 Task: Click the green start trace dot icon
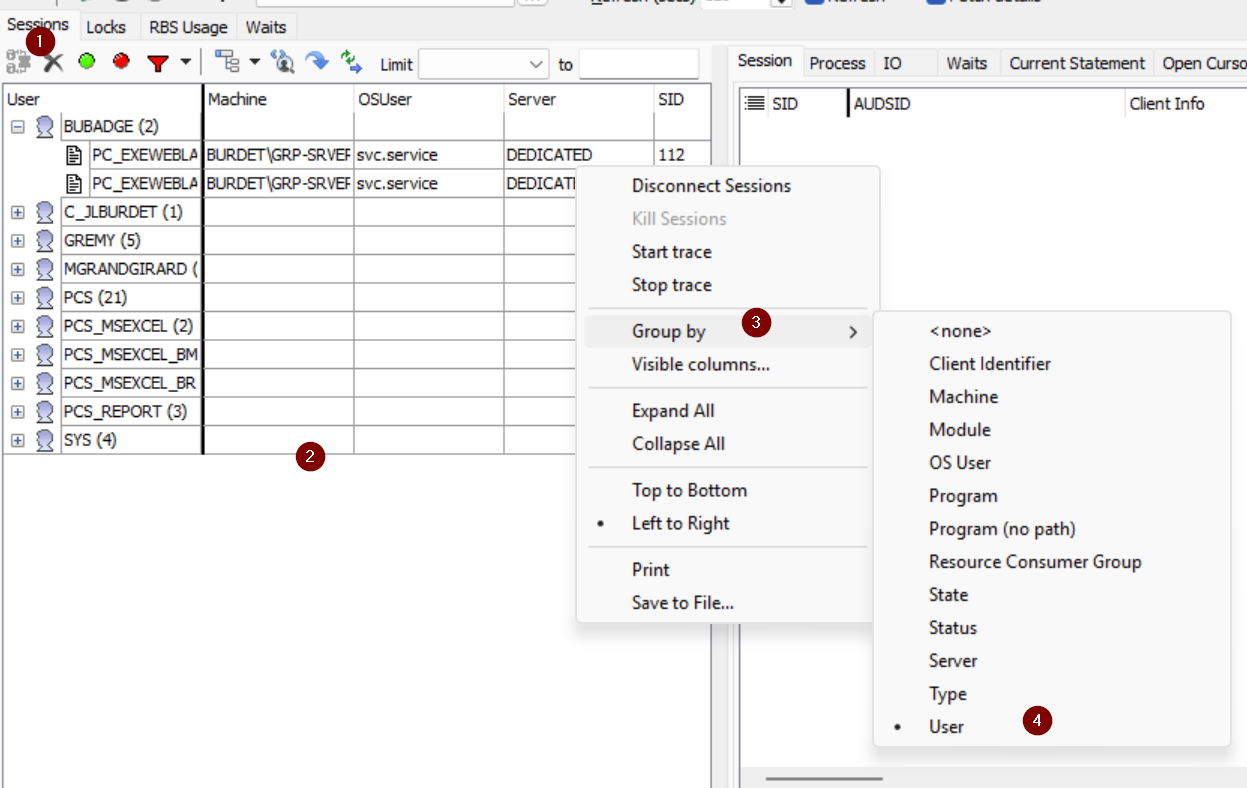[87, 61]
